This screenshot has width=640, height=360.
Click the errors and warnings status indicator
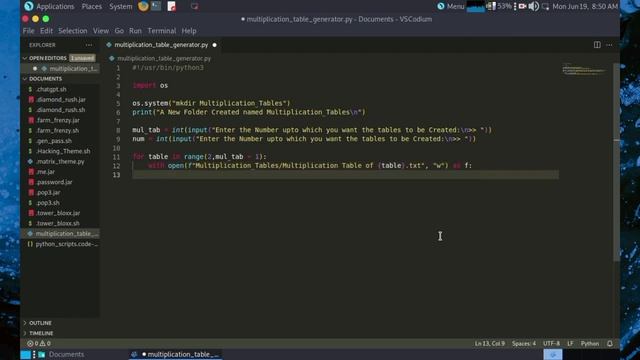(x=39, y=344)
